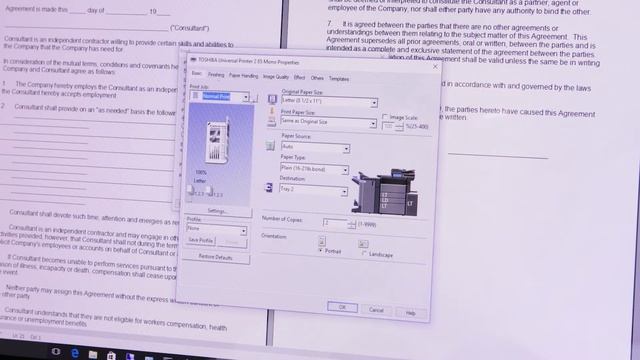Open the Paper Source dropdown
This screenshot has height=360, width=640.
click(x=346, y=149)
